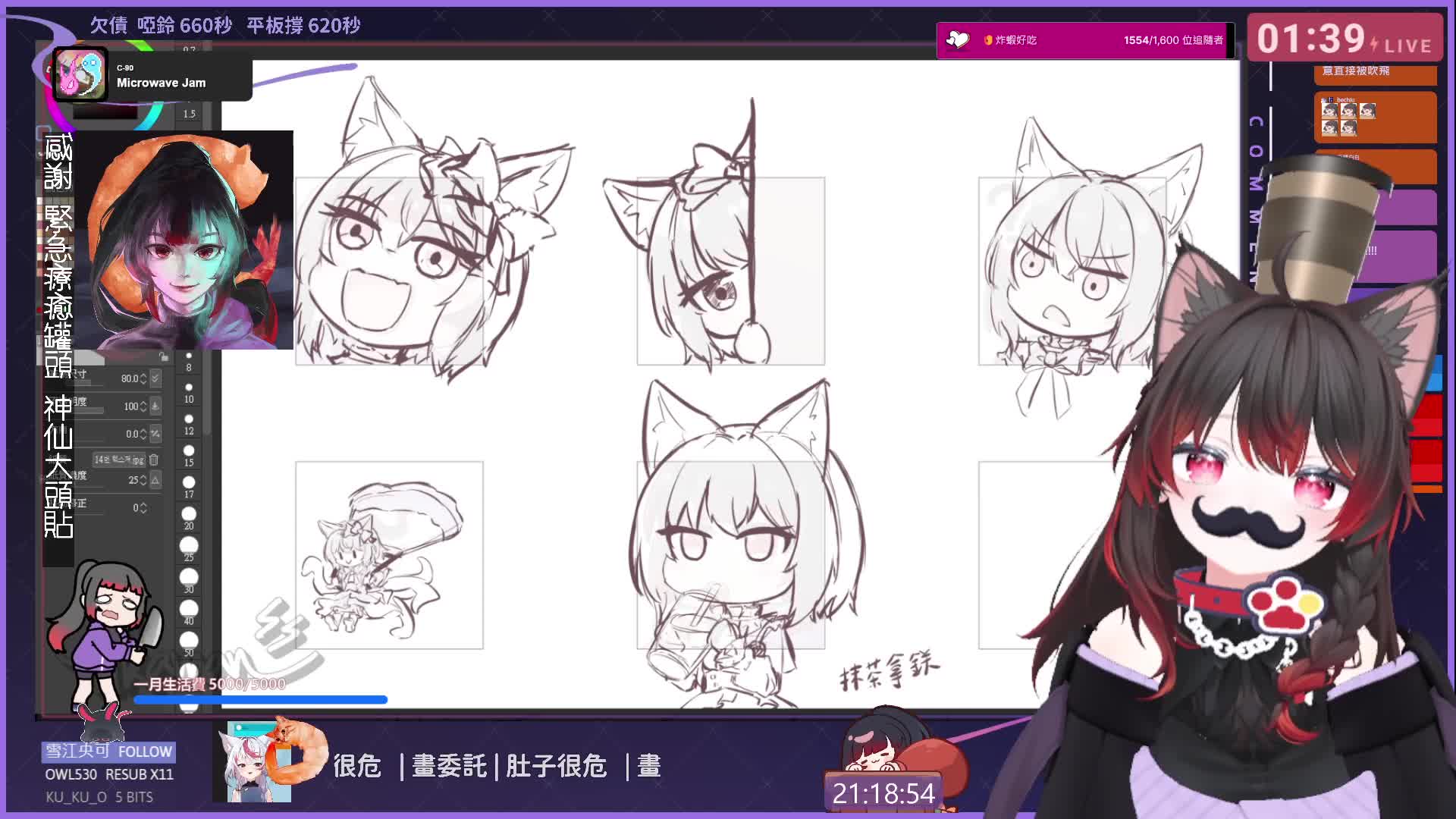Viewport: 1456px width, 819px height.
Task: Select the 50 brush size preset
Action: click(189, 645)
